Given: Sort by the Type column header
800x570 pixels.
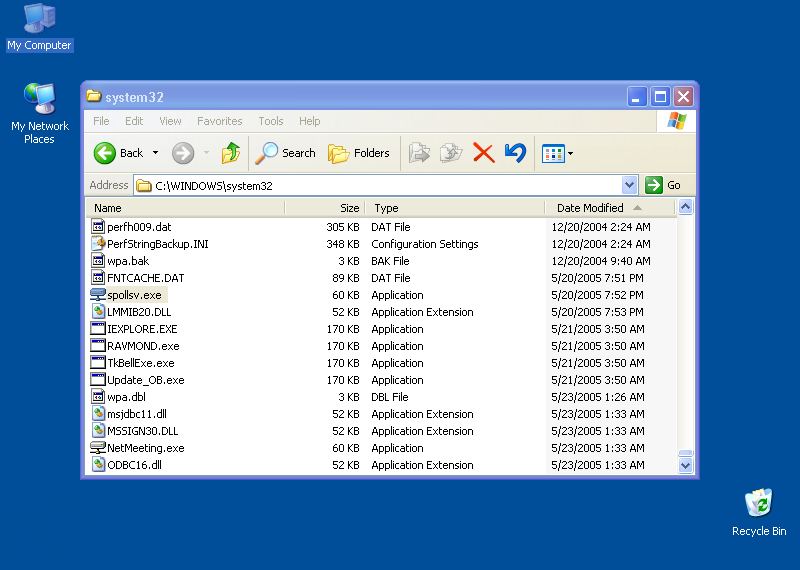Looking at the screenshot, I should 455,208.
